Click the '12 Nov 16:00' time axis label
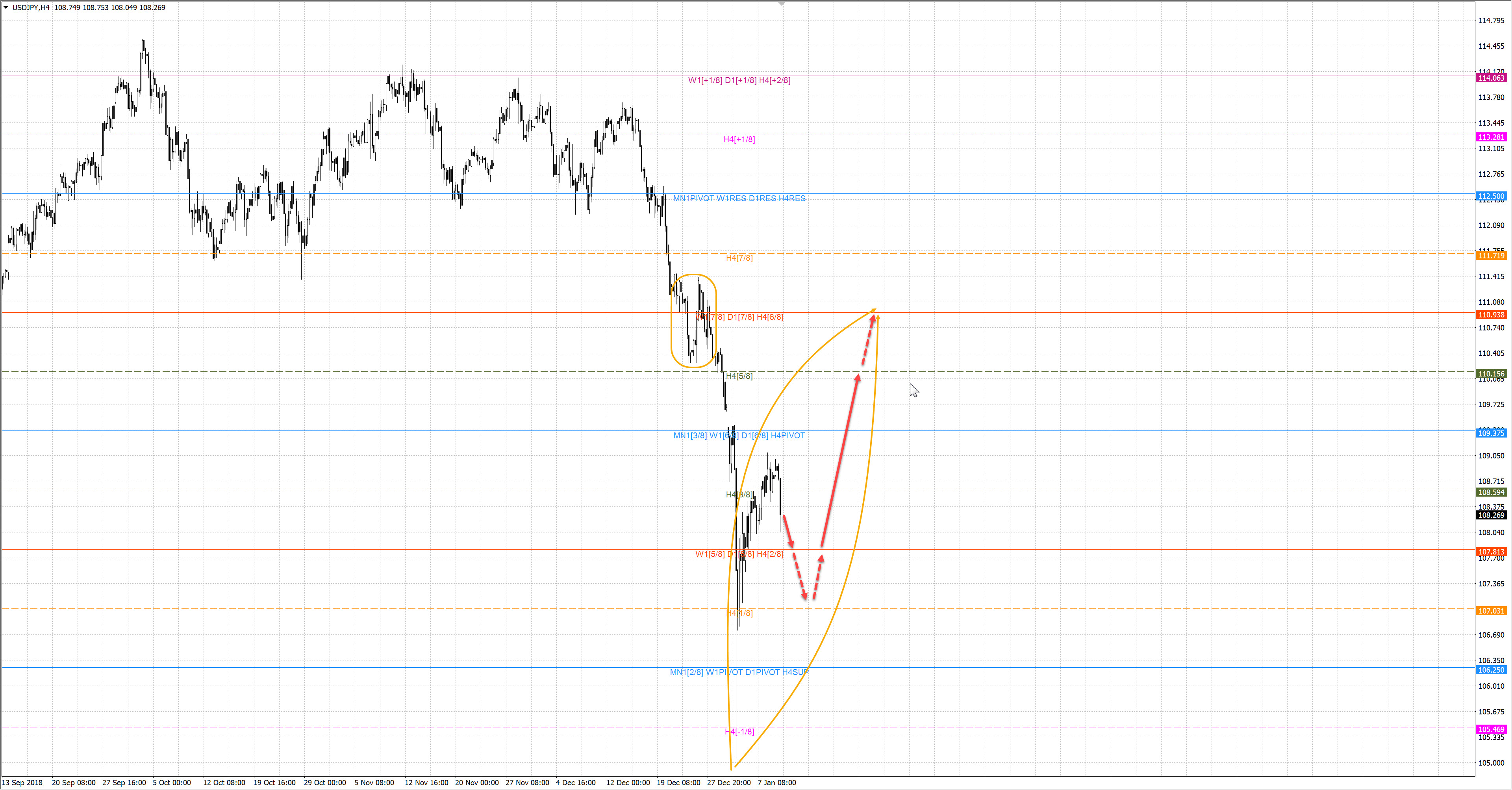The height and width of the screenshot is (790, 1512). coord(426,783)
